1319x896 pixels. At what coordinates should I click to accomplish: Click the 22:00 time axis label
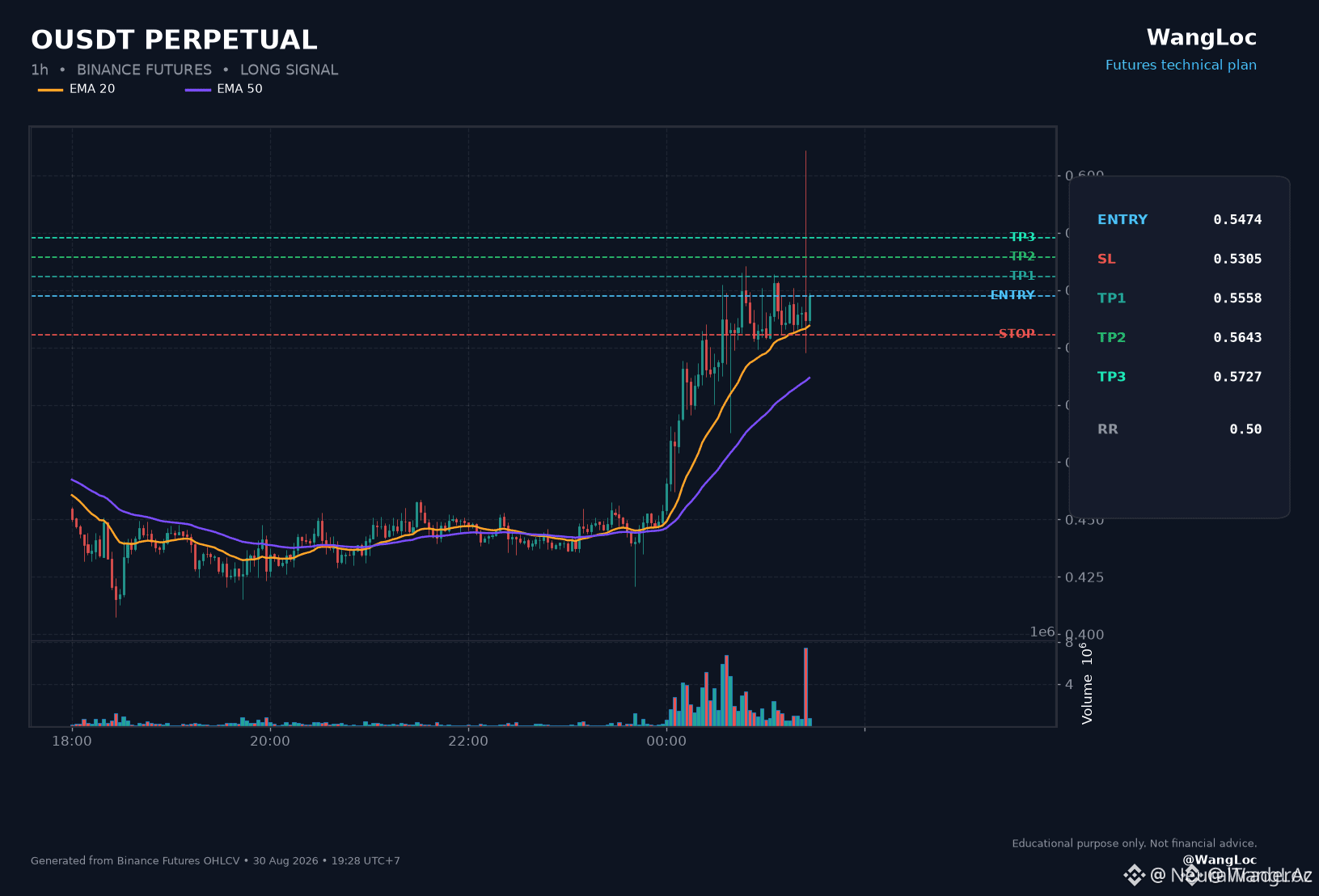[x=468, y=741]
